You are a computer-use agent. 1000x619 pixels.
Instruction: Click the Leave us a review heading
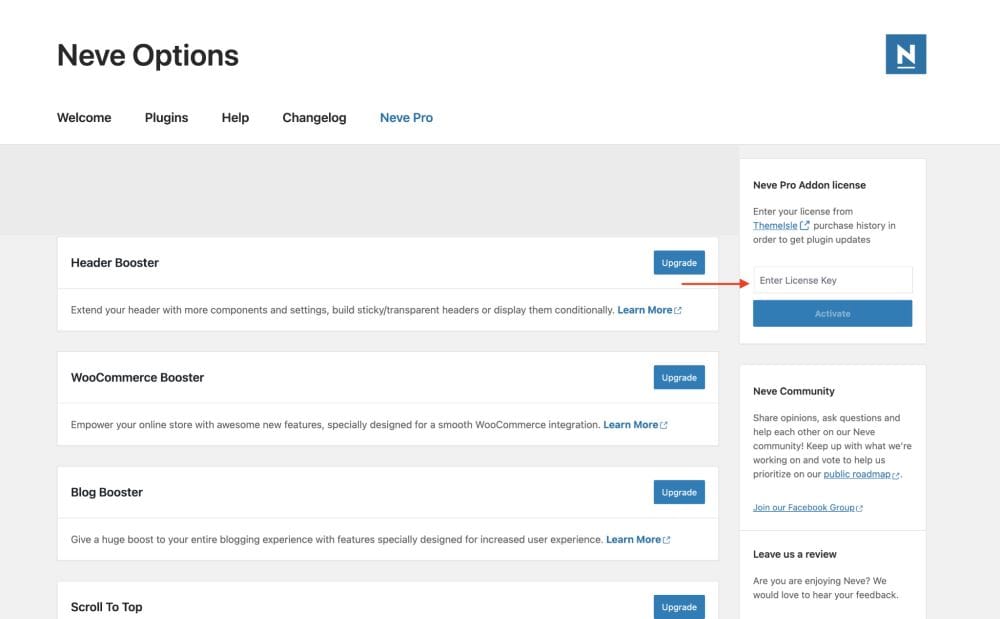[x=795, y=554]
